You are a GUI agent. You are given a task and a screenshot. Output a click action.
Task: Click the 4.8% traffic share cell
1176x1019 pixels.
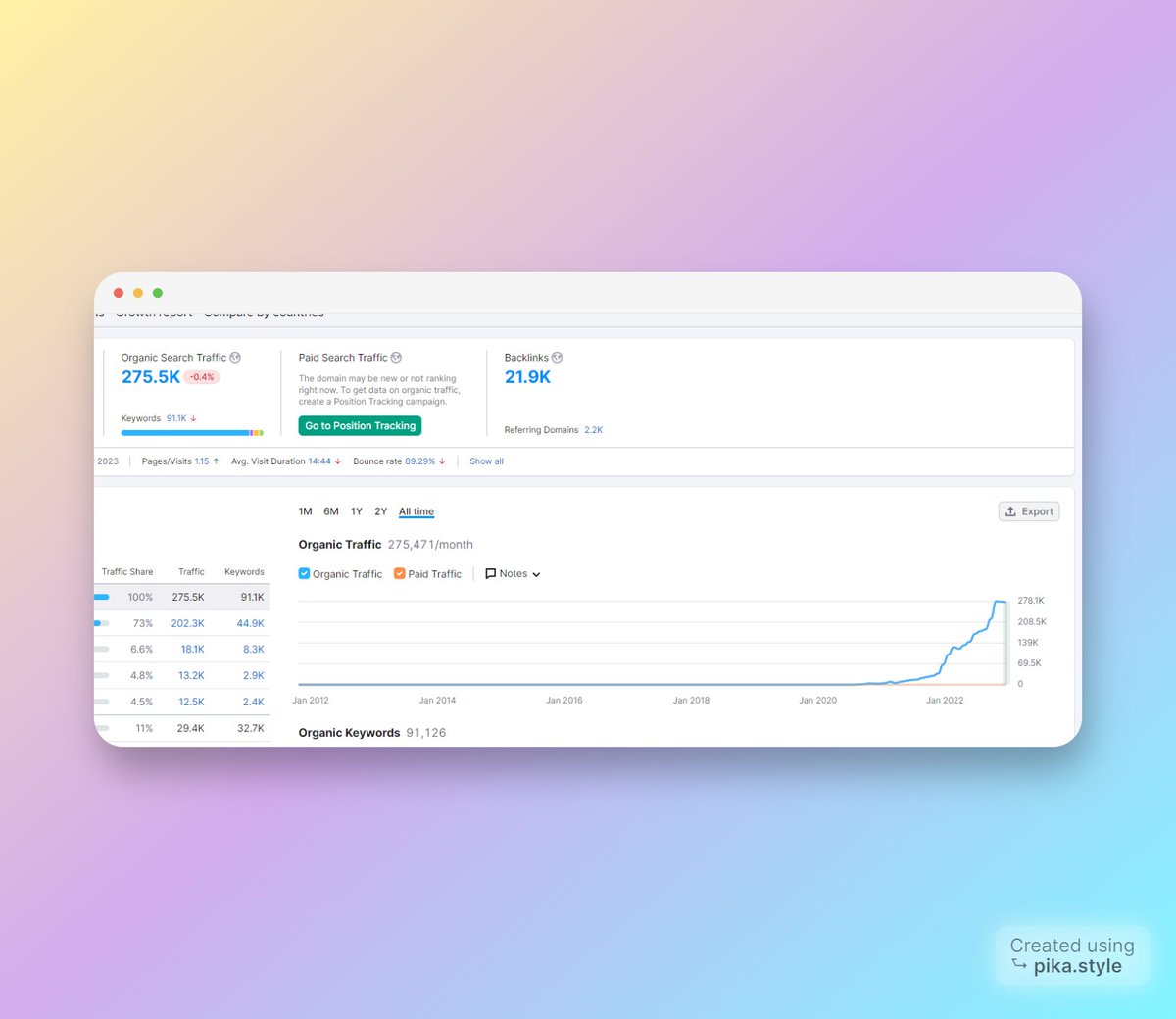pos(141,676)
